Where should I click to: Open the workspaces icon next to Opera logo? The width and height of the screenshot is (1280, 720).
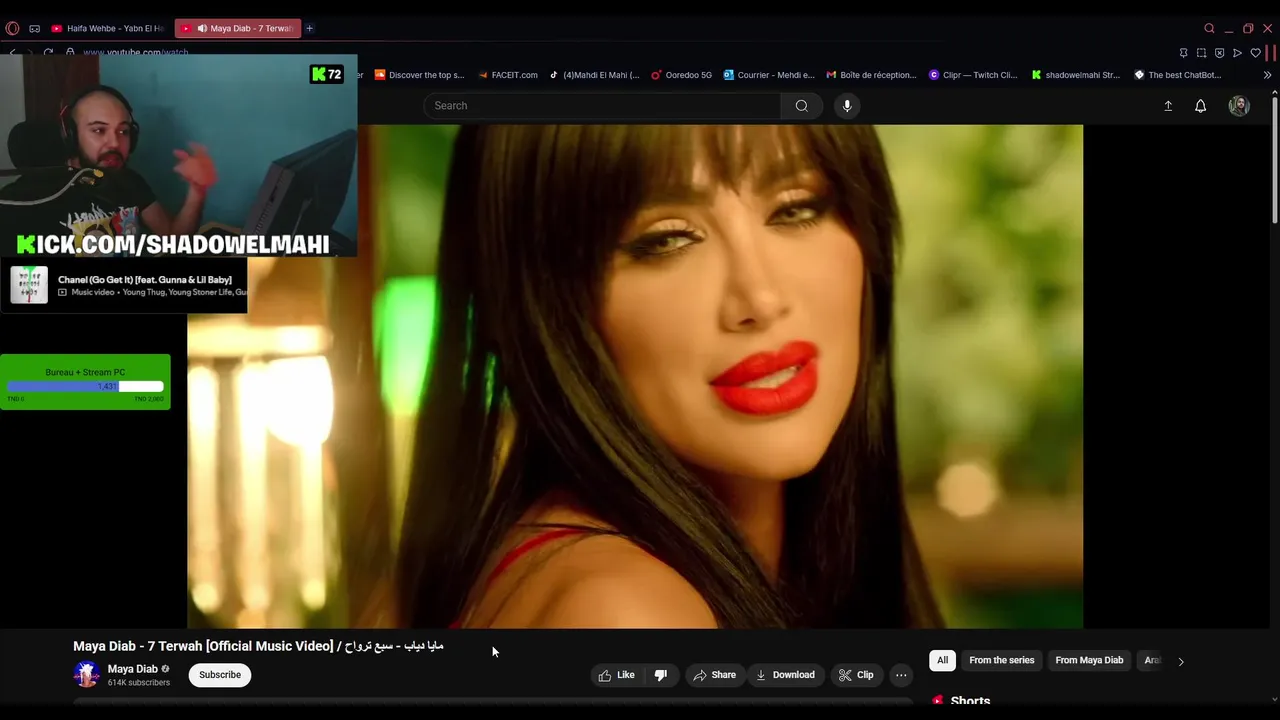coord(35,28)
